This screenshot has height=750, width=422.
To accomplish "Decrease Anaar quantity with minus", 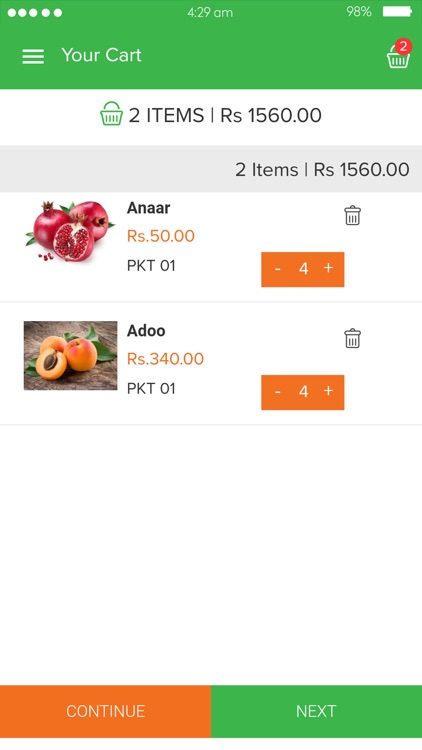I will point(278,269).
